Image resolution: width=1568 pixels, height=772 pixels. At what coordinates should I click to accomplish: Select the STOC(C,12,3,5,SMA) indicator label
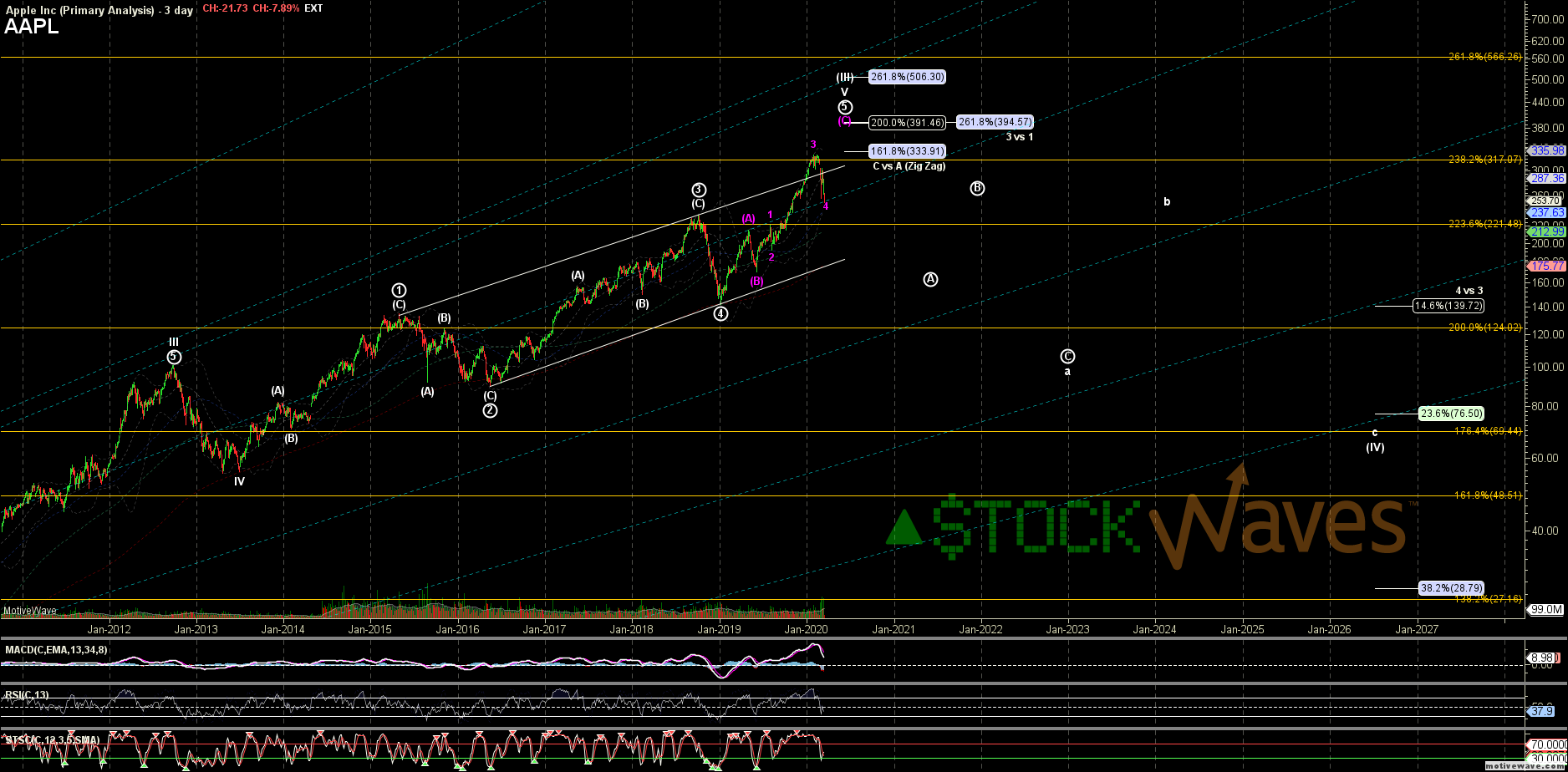(x=52, y=740)
